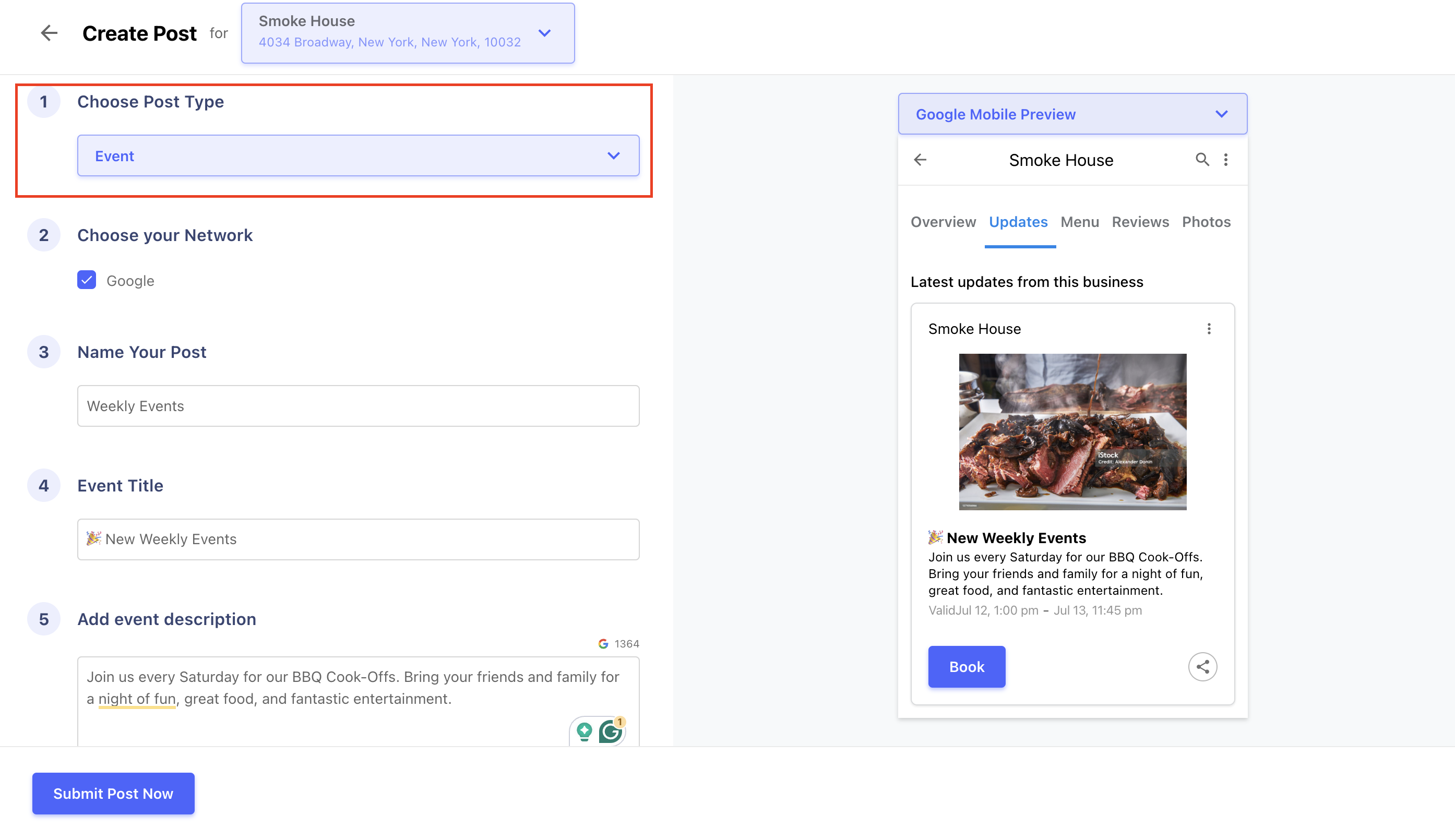Click into the event description text area
Viewport: 1455px width, 840px height.
tap(358, 701)
